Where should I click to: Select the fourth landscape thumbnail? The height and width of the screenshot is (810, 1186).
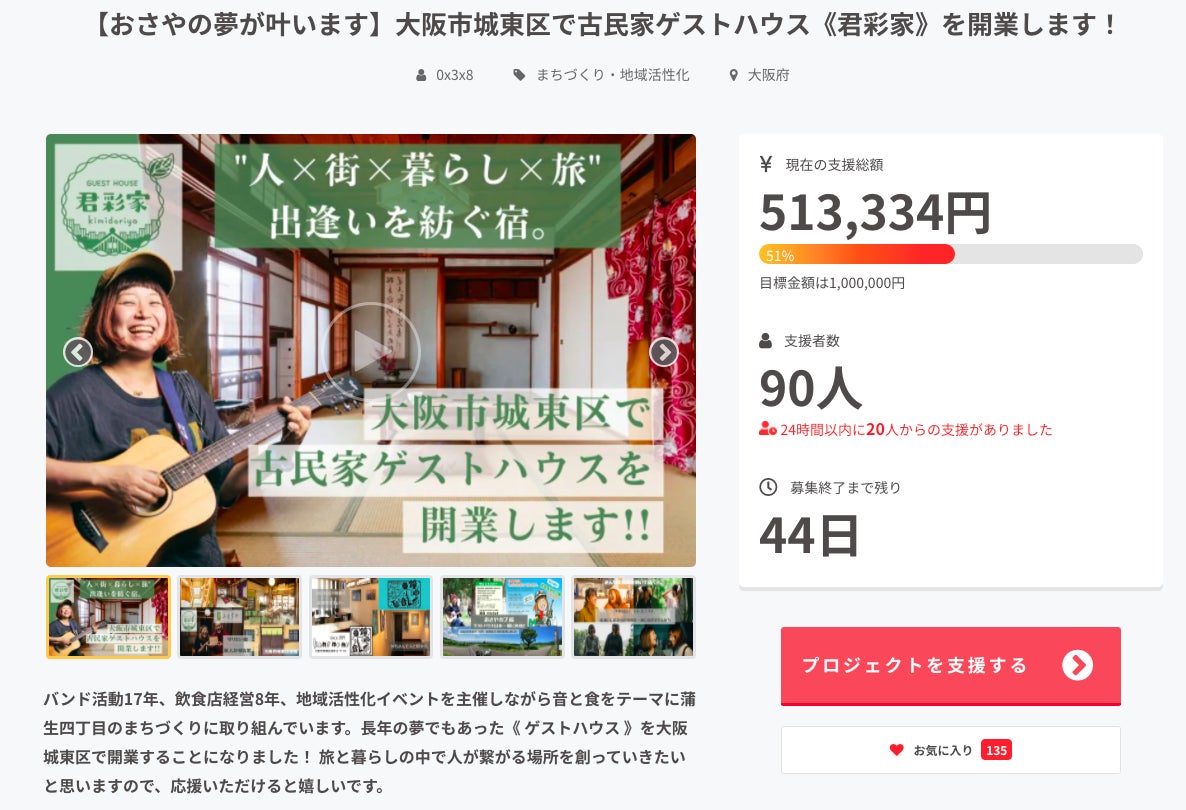pos(502,616)
